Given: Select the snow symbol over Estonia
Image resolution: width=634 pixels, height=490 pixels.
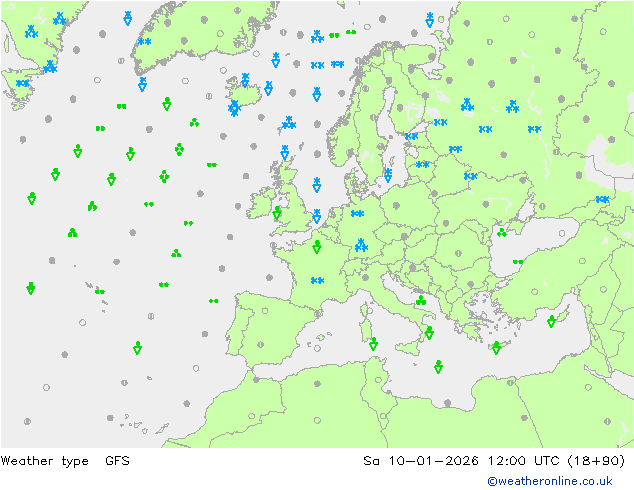Looking at the screenshot, I should point(411,136).
